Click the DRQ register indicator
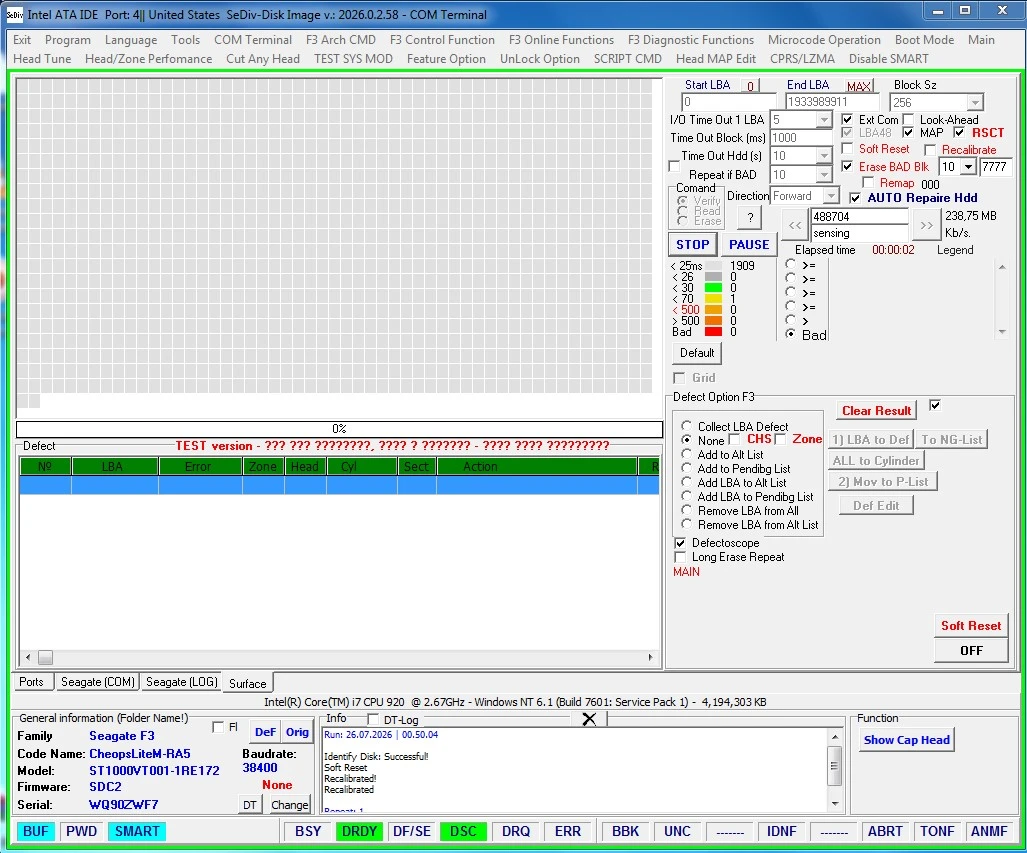This screenshot has height=853, width=1027. pyautogui.click(x=515, y=831)
